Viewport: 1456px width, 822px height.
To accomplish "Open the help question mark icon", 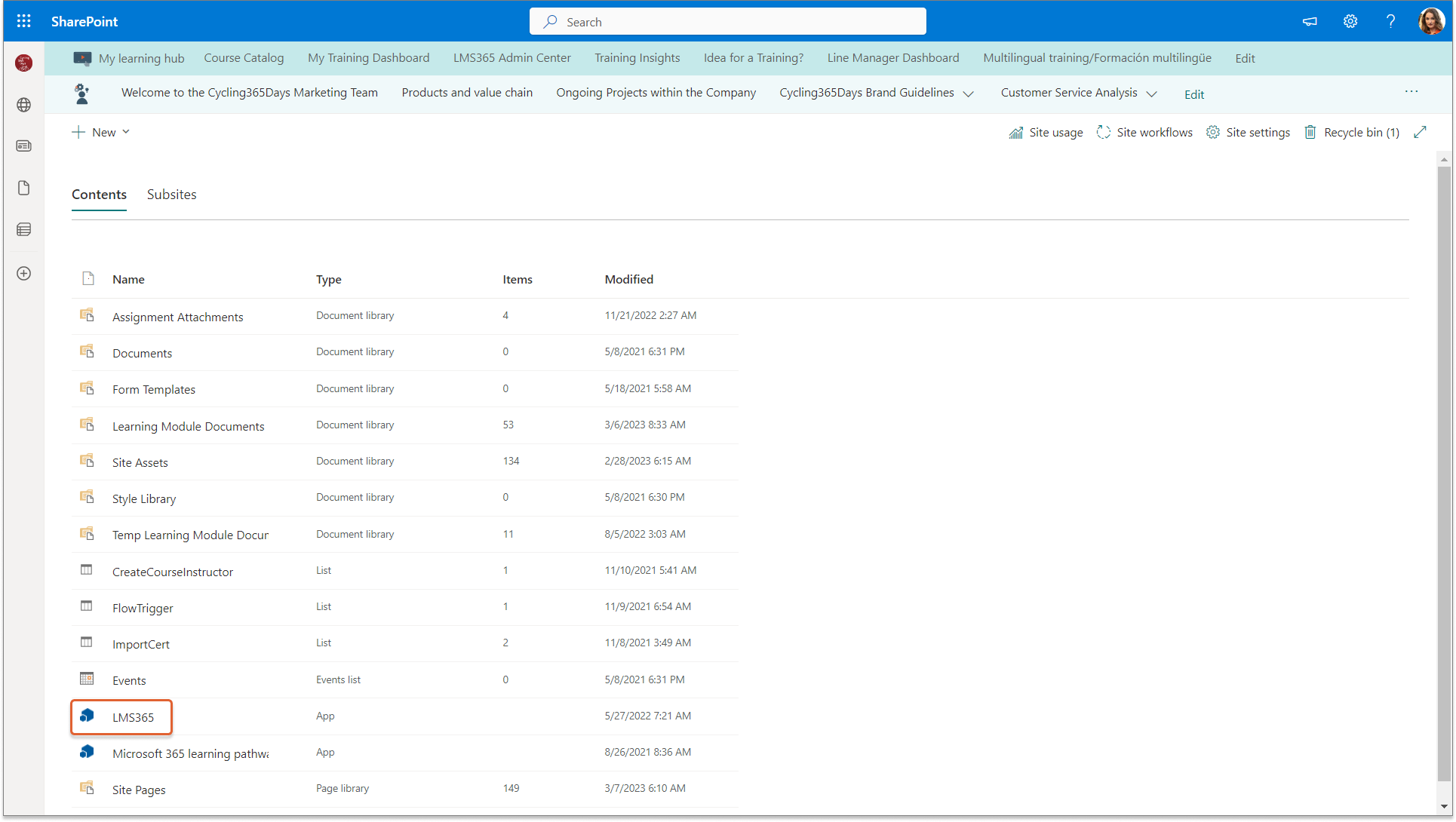I will pyautogui.click(x=1390, y=21).
